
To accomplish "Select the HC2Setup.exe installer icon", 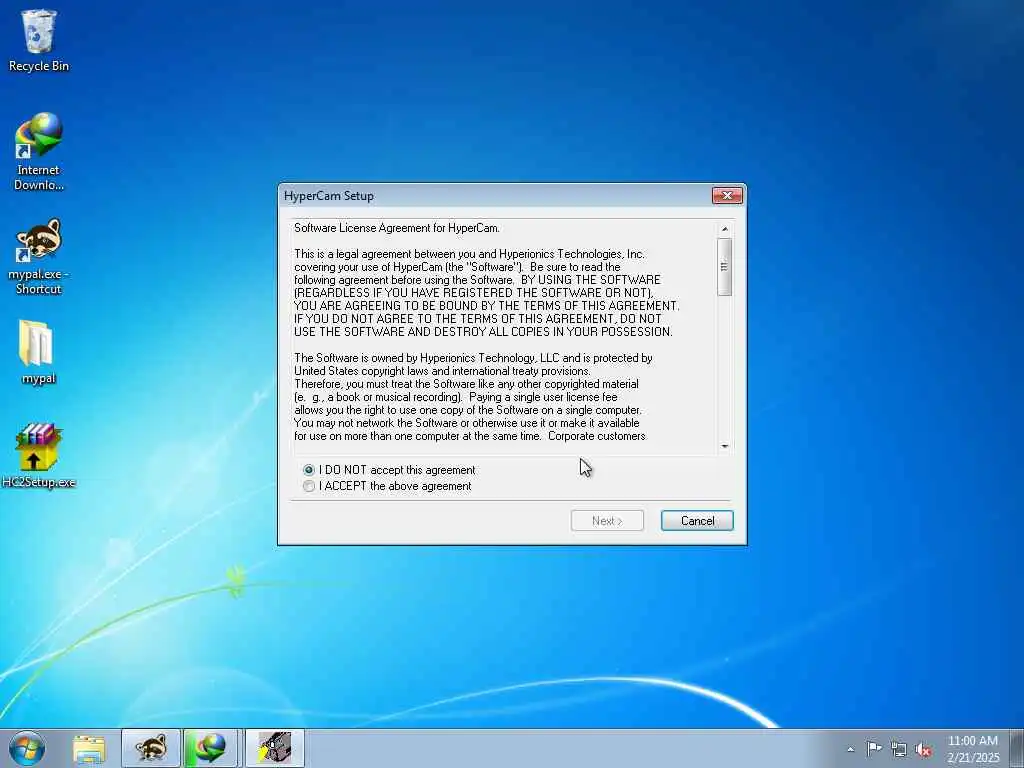I will tap(39, 456).
